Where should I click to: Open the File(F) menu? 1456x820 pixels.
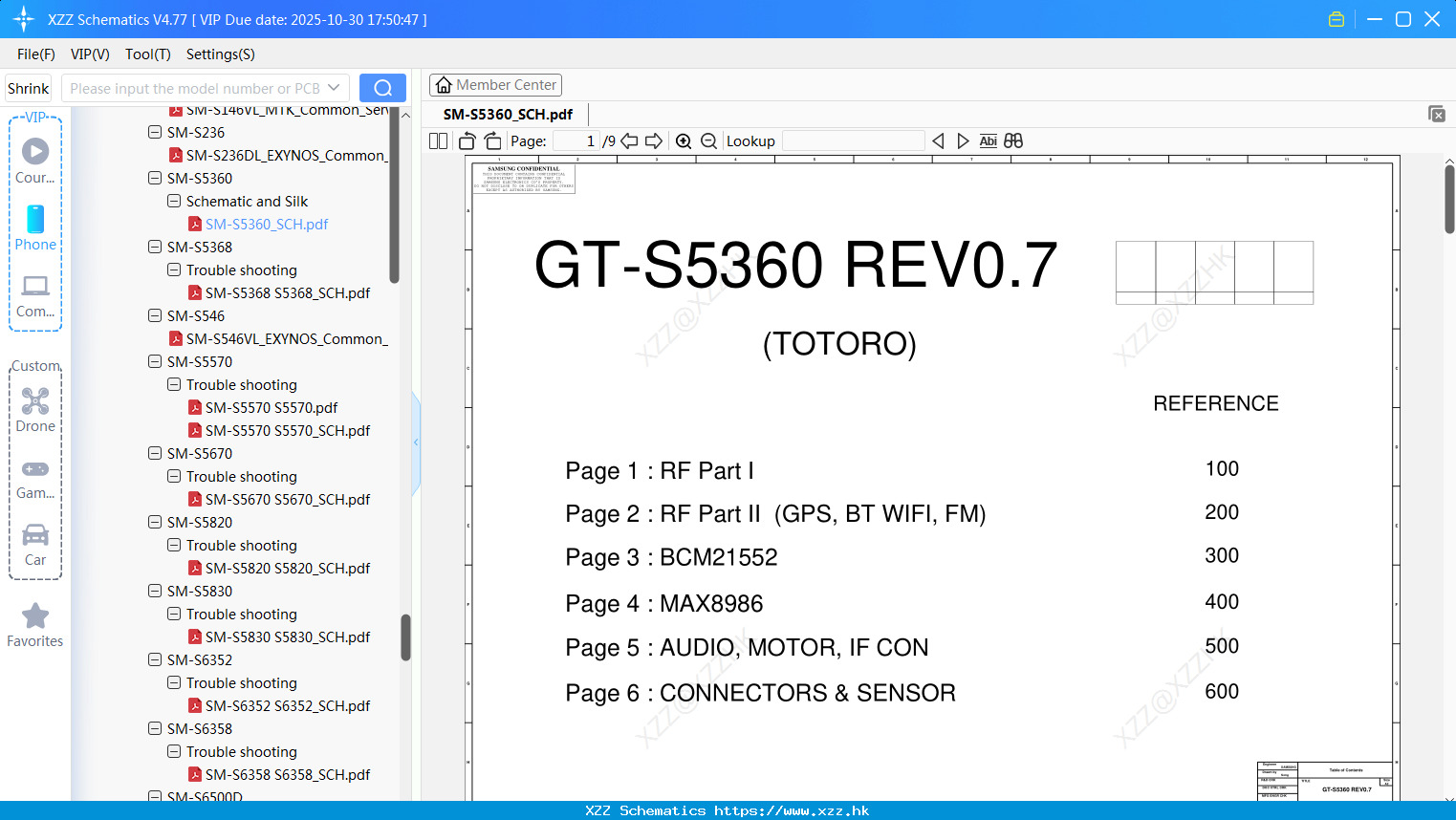pyautogui.click(x=36, y=54)
